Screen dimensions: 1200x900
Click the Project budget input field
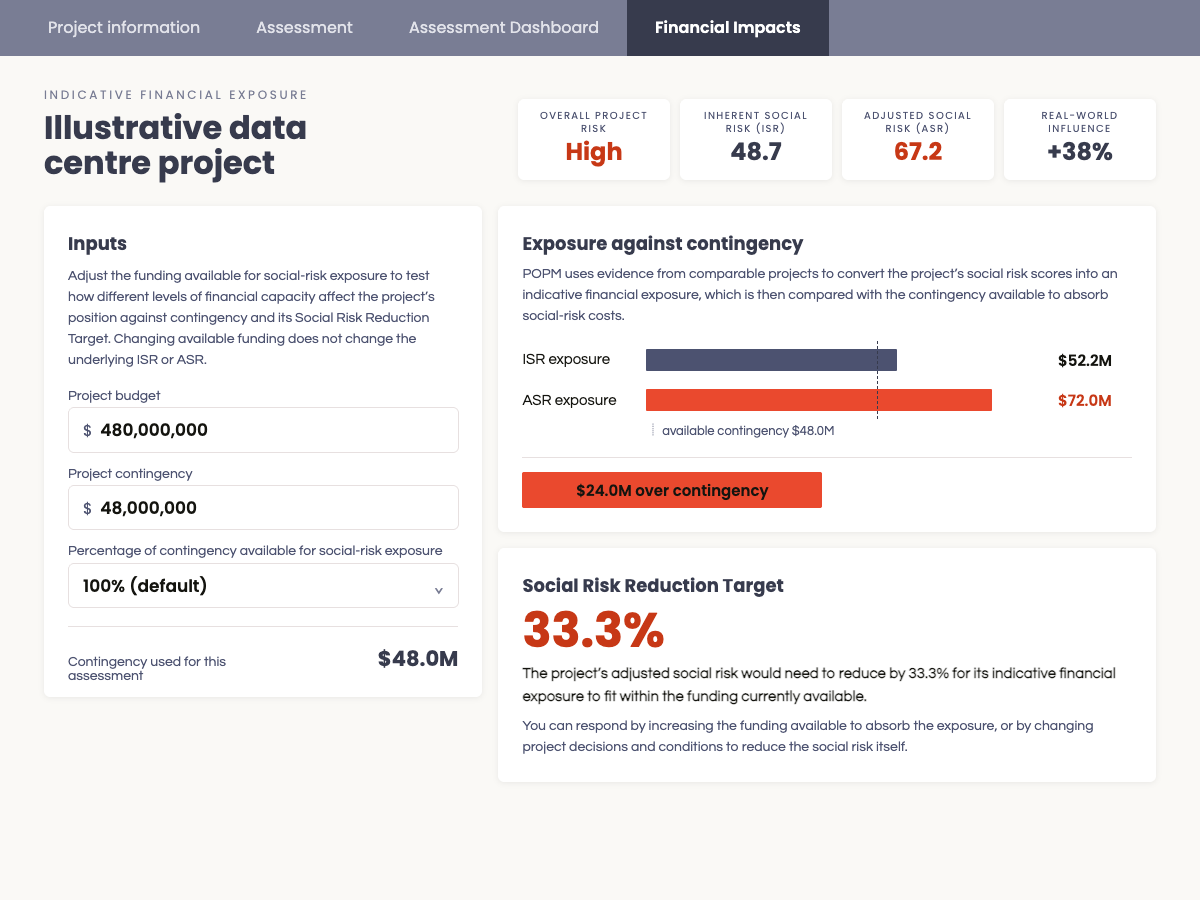pos(263,430)
